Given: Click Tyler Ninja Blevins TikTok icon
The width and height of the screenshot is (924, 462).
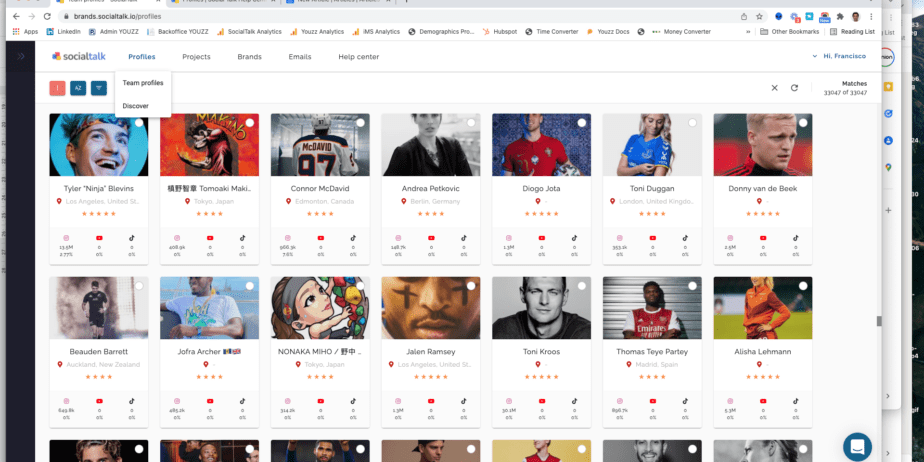Looking at the screenshot, I should click(x=131, y=238).
